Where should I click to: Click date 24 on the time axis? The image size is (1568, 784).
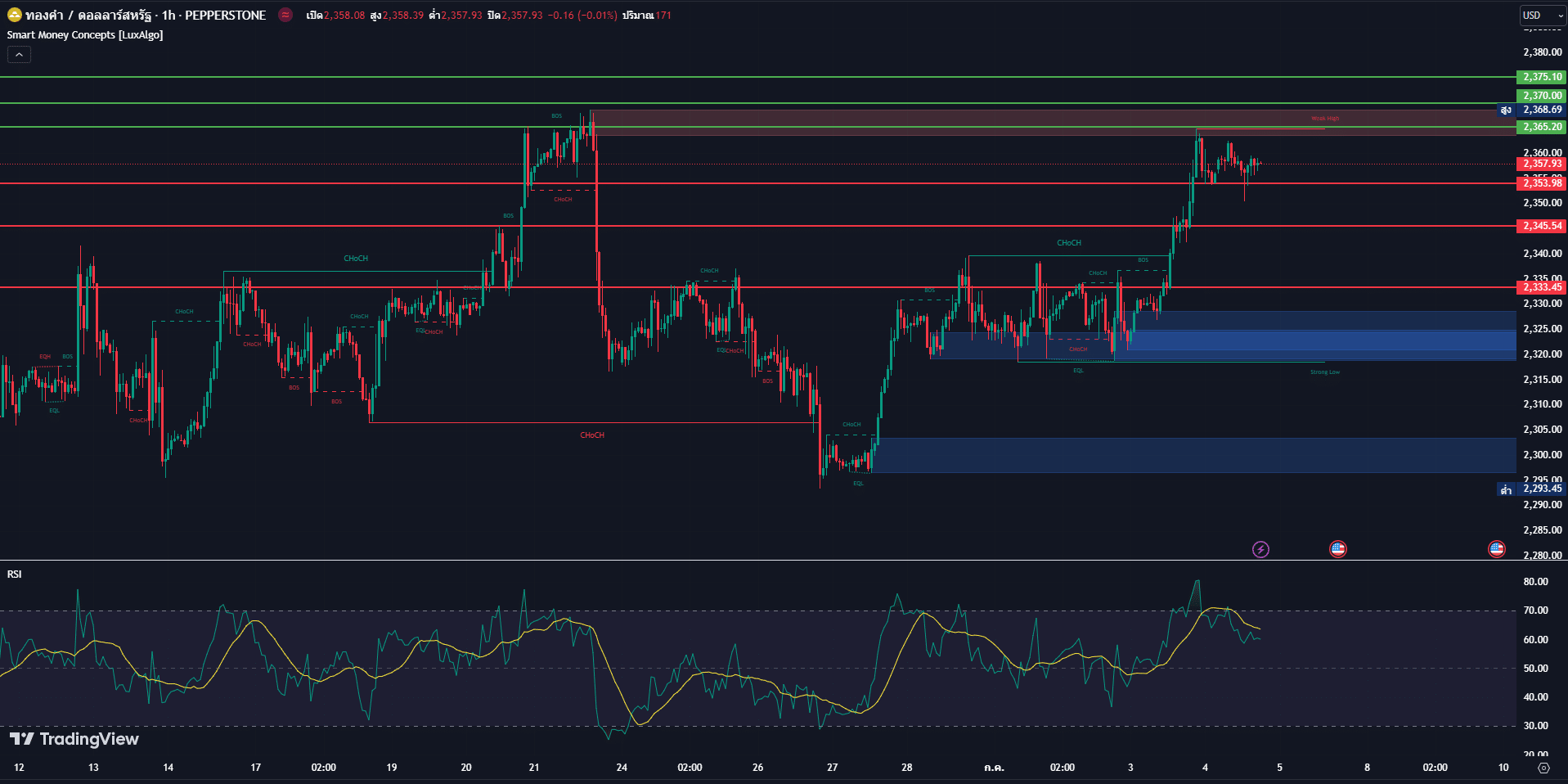tap(622, 768)
